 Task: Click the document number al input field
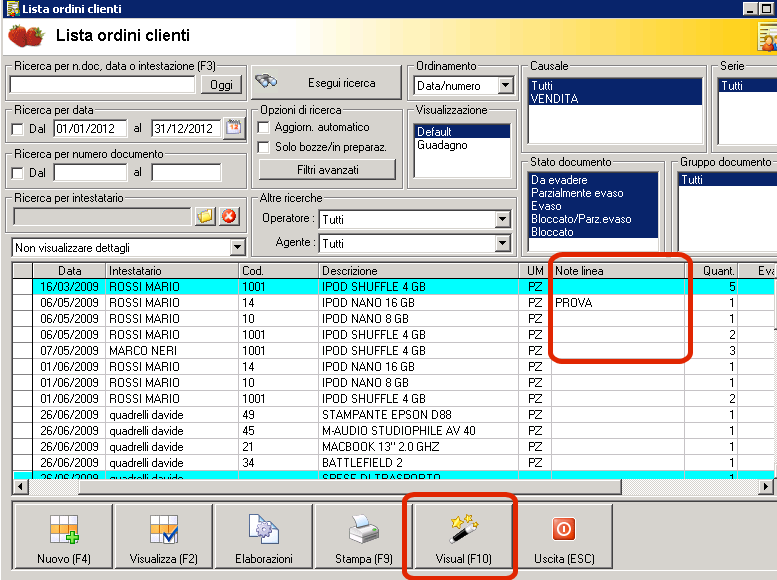[186, 173]
